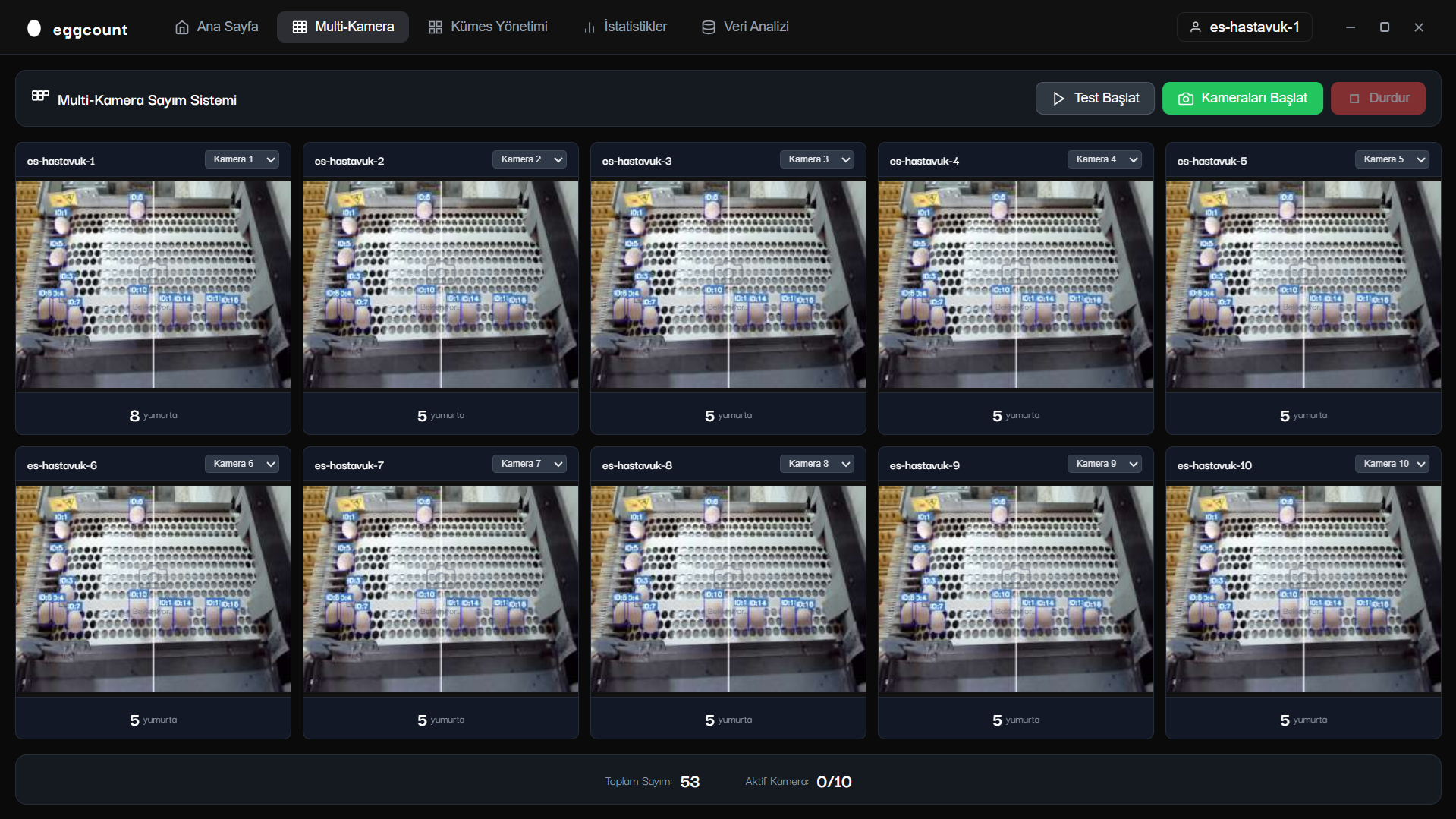
Task: Click the grid icon in Multi-Kamera tab
Action: click(x=300, y=27)
